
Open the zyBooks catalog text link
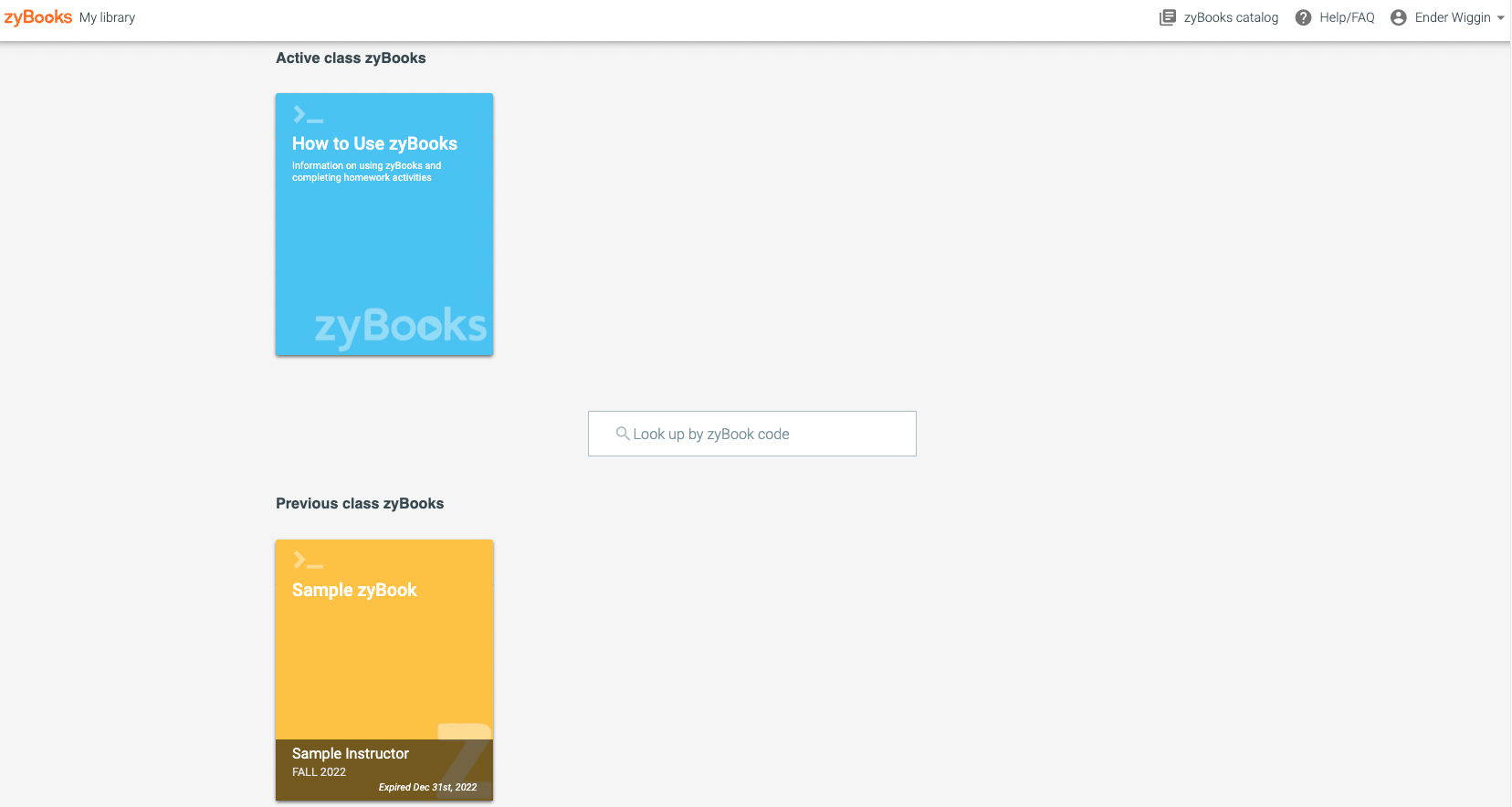[1231, 17]
